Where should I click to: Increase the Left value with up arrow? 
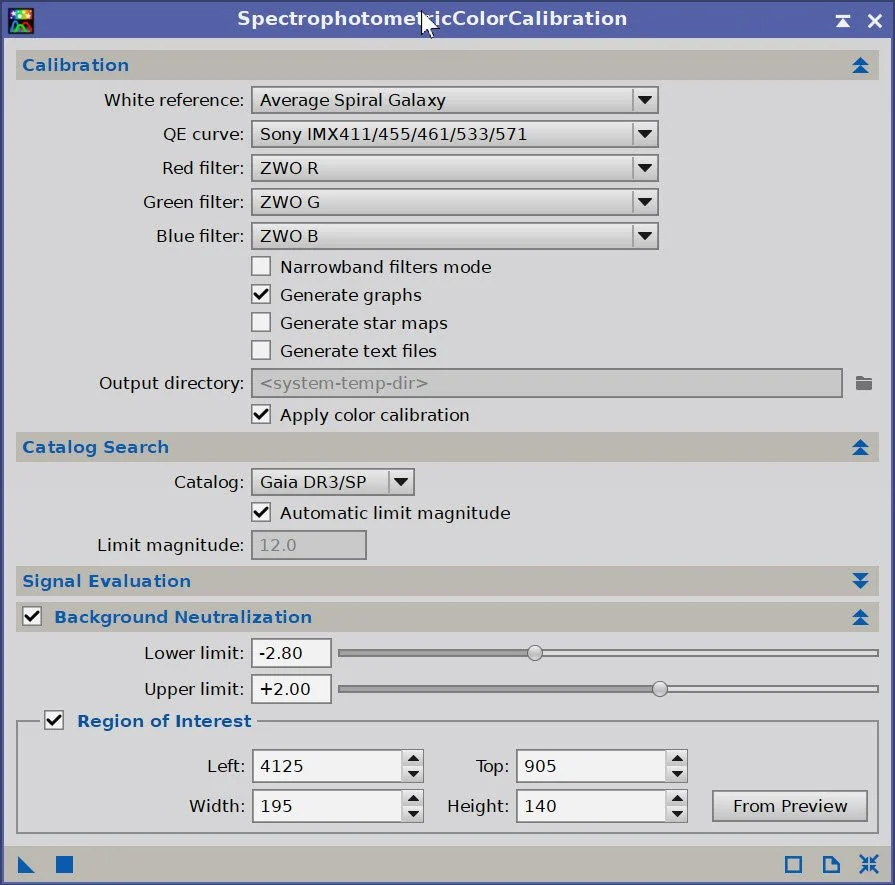413,759
